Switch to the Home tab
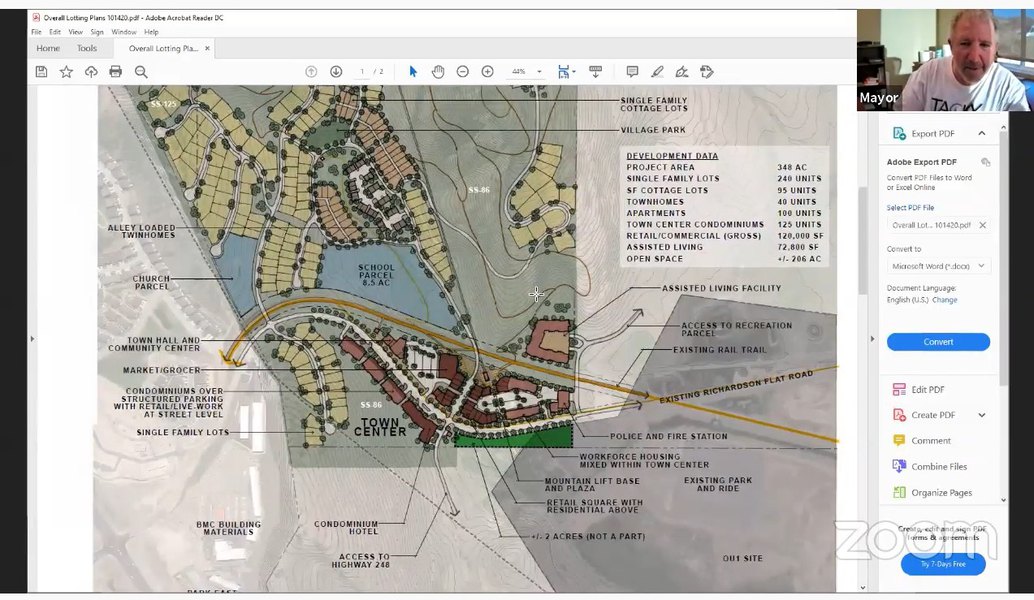This screenshot has width=1034, height=600. (48, 48)
